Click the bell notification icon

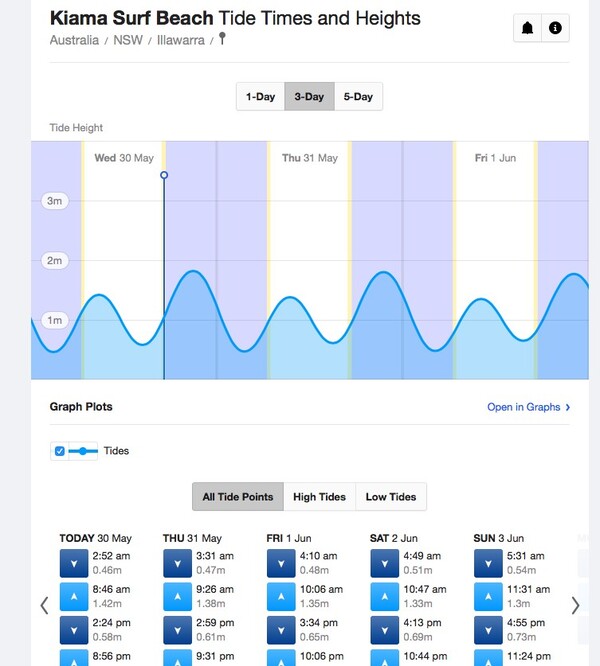click(527, 28)
